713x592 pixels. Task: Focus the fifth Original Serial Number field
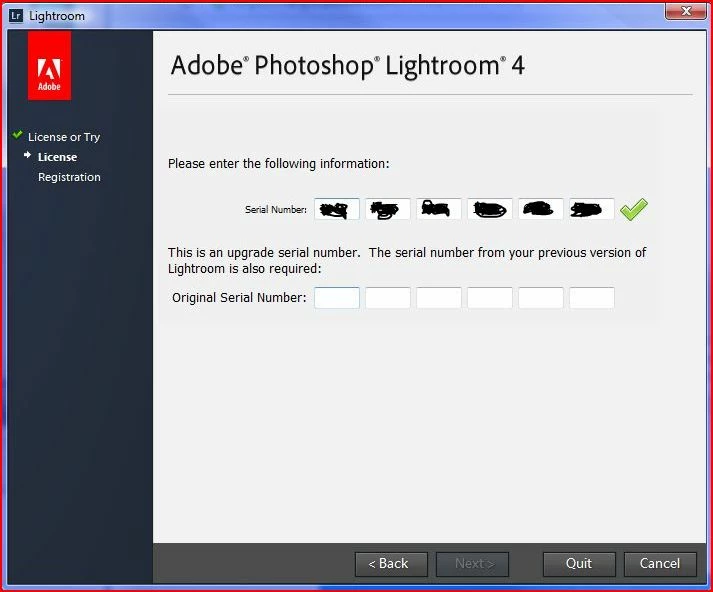click(x=541, y=298)
